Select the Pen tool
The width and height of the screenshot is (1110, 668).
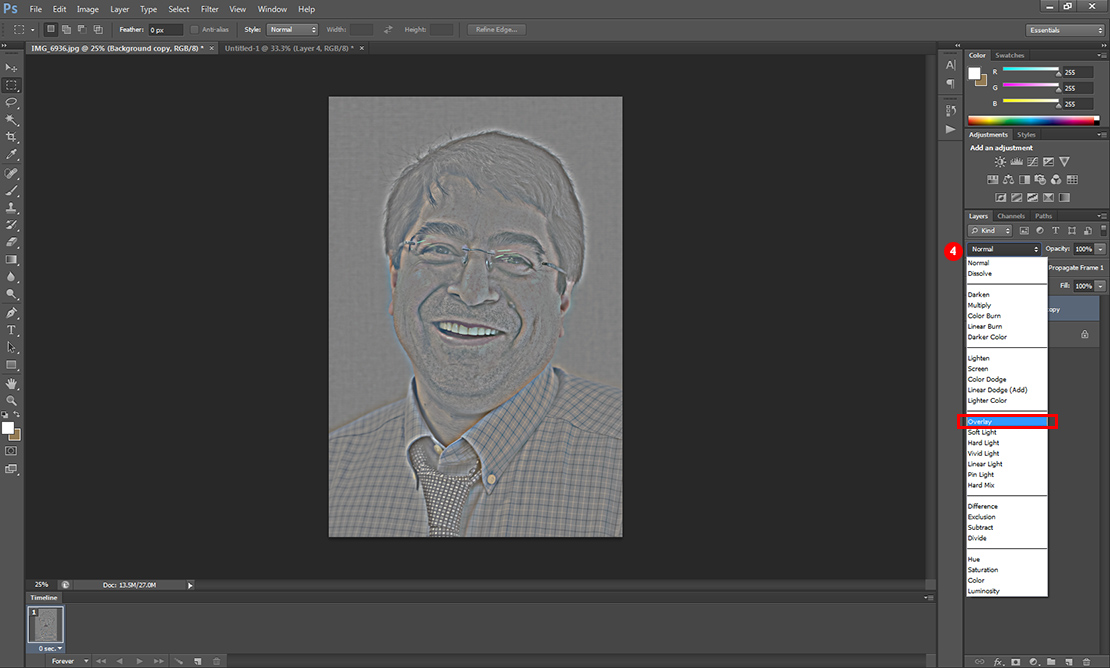pos(11,313)
